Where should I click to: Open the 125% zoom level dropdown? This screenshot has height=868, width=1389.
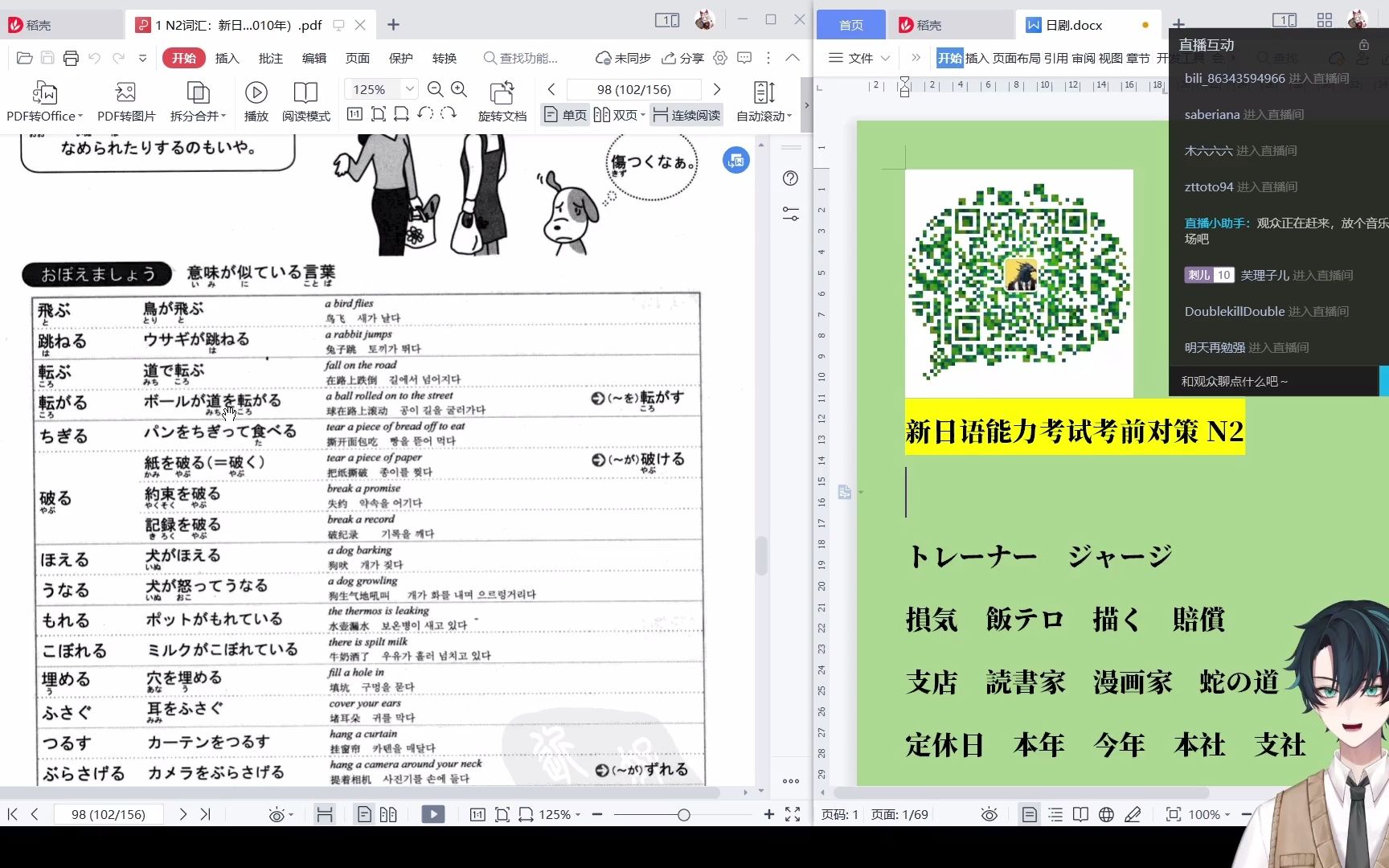[x=410, y=89]
